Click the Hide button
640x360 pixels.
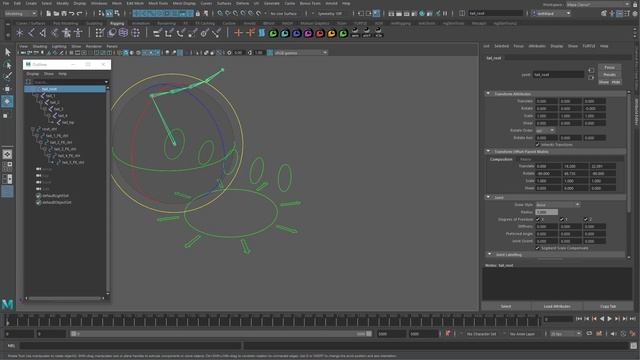[616, 82]
